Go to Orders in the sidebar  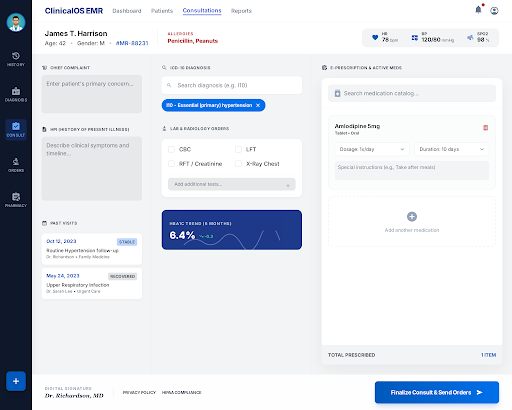pyautogui.click(x=16, y=165)
